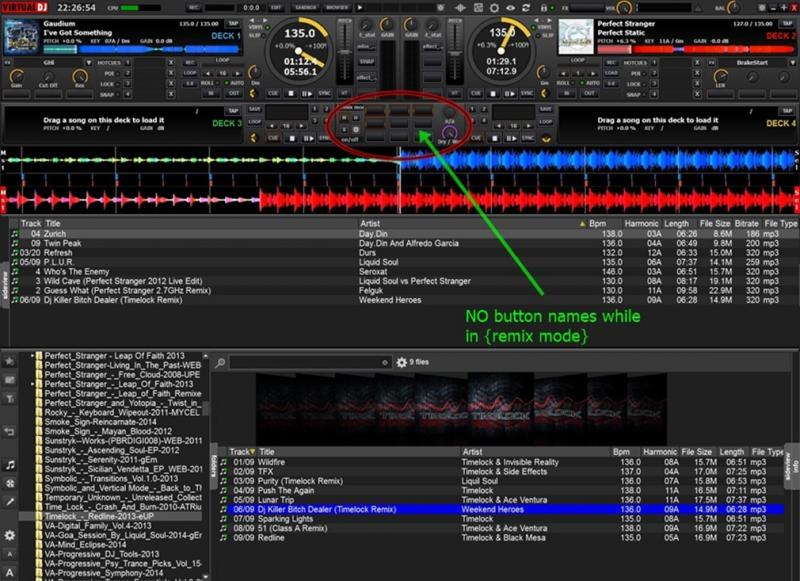This screenshot has height=581, width=800.
Task: Open browser options gear next to 9 files
Action: tap(402, 362)
